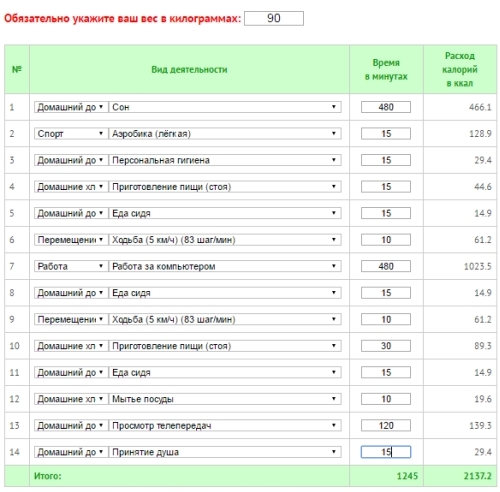Screen dimensions: 500x492
Task: Click the 'Вид деятельности' column header
Action: pyautogui.click(x=189, y=69)
